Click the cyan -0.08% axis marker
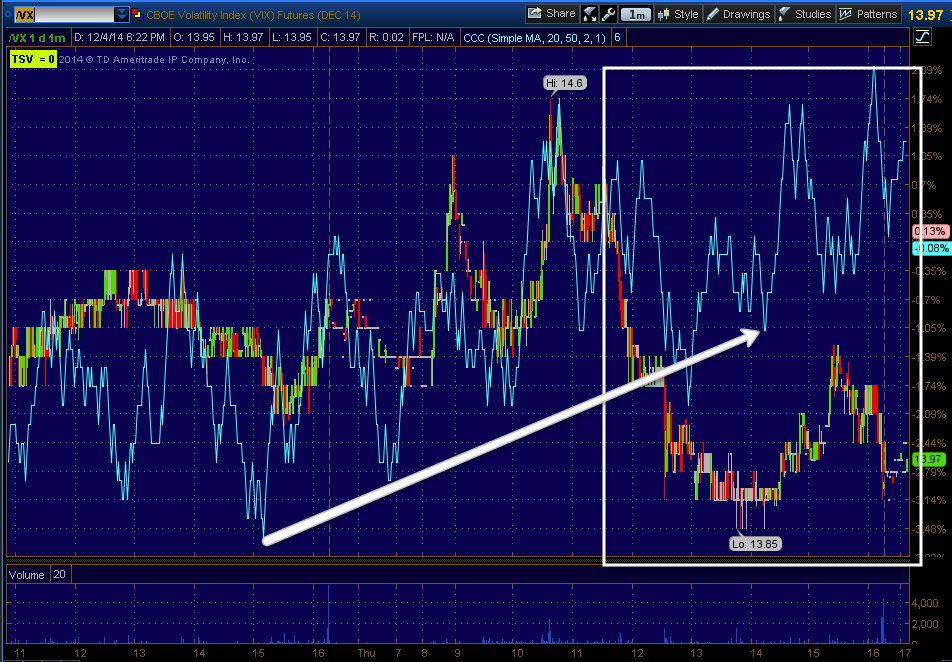 pyautogui.click(x=931, y=248)
